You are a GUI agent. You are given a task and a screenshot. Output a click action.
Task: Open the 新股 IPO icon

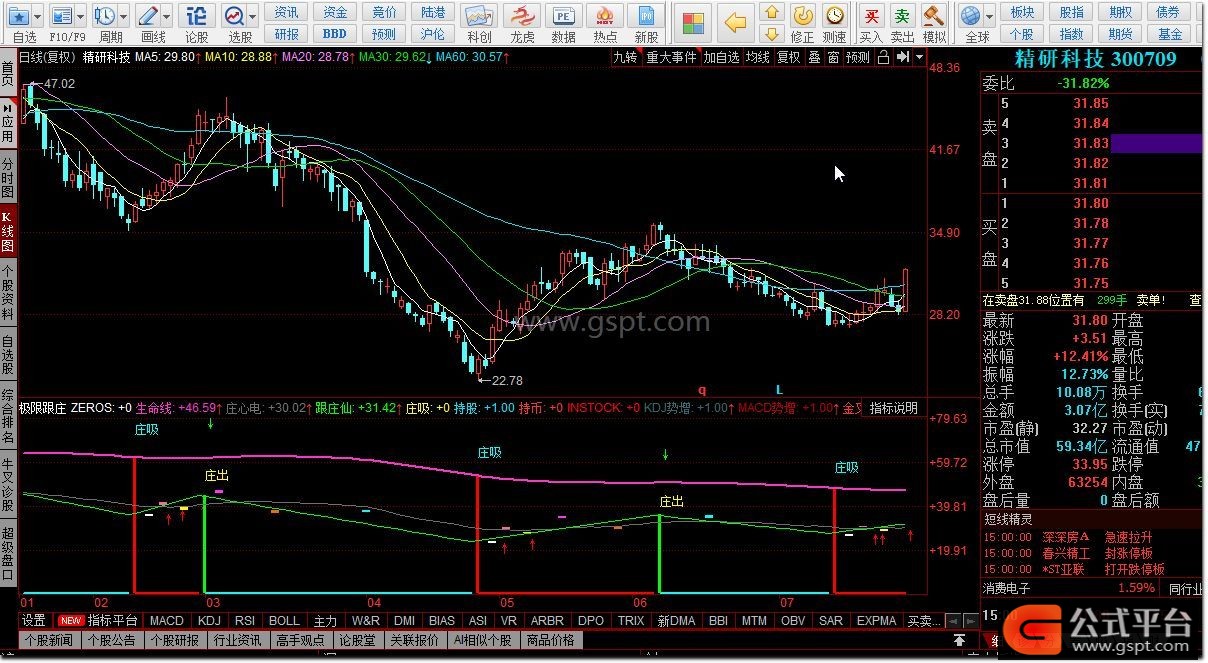coord(647,17)
